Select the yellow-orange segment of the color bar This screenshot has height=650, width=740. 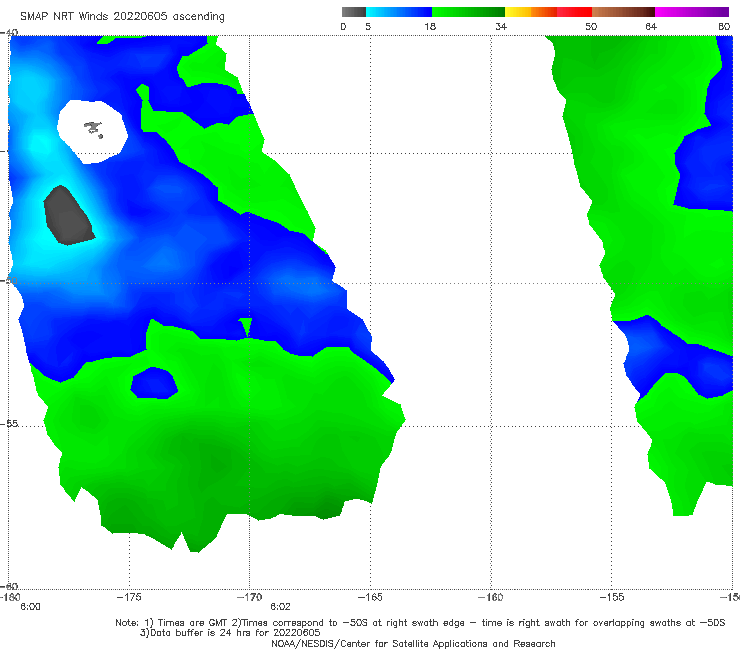[x=531, y=12]
